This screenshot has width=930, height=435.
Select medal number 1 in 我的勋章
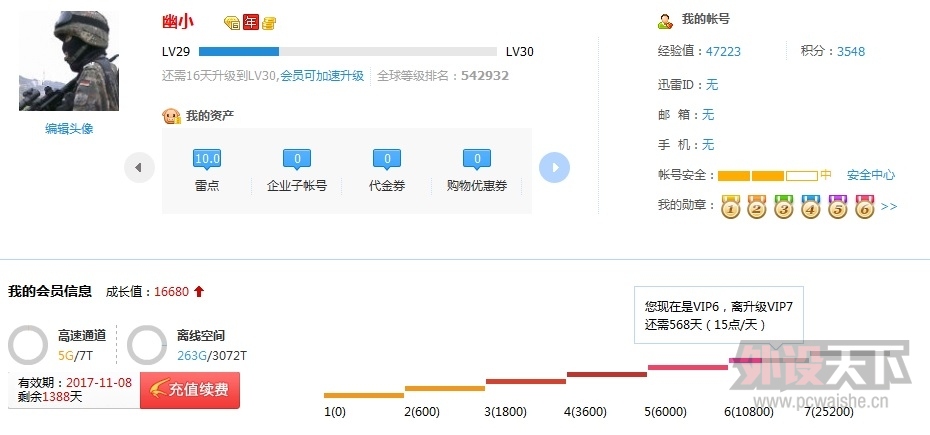point(731,207)
